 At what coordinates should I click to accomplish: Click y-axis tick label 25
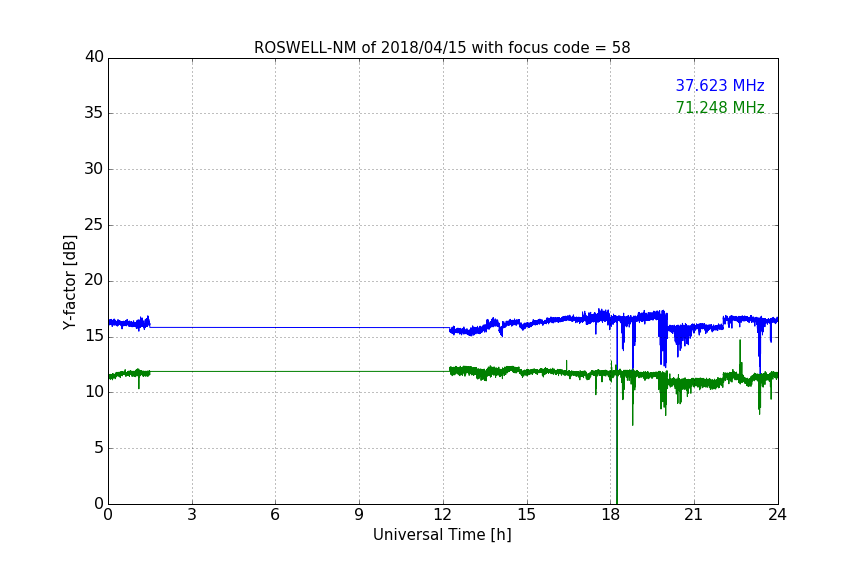coord(94,225)
